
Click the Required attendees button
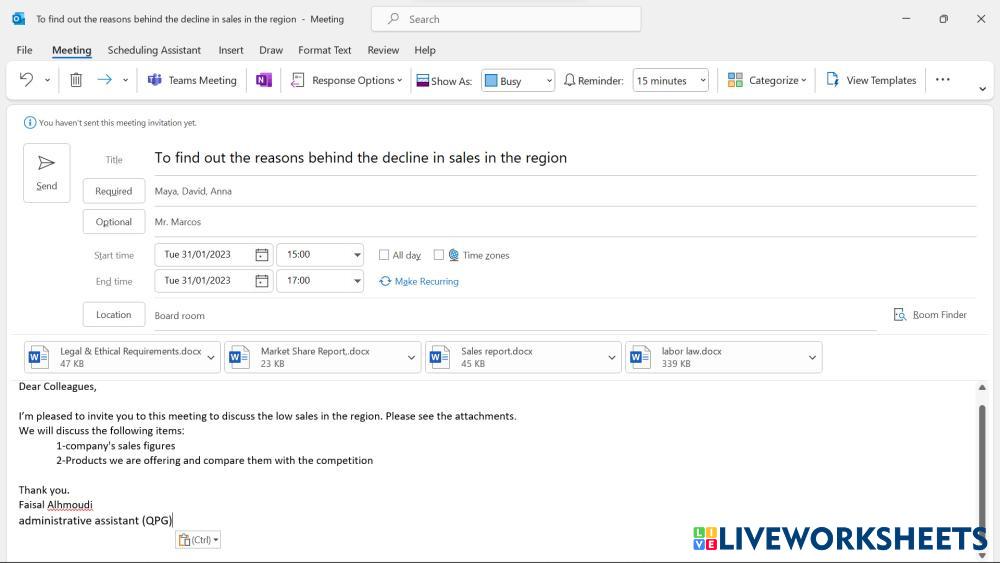point(114,191)
